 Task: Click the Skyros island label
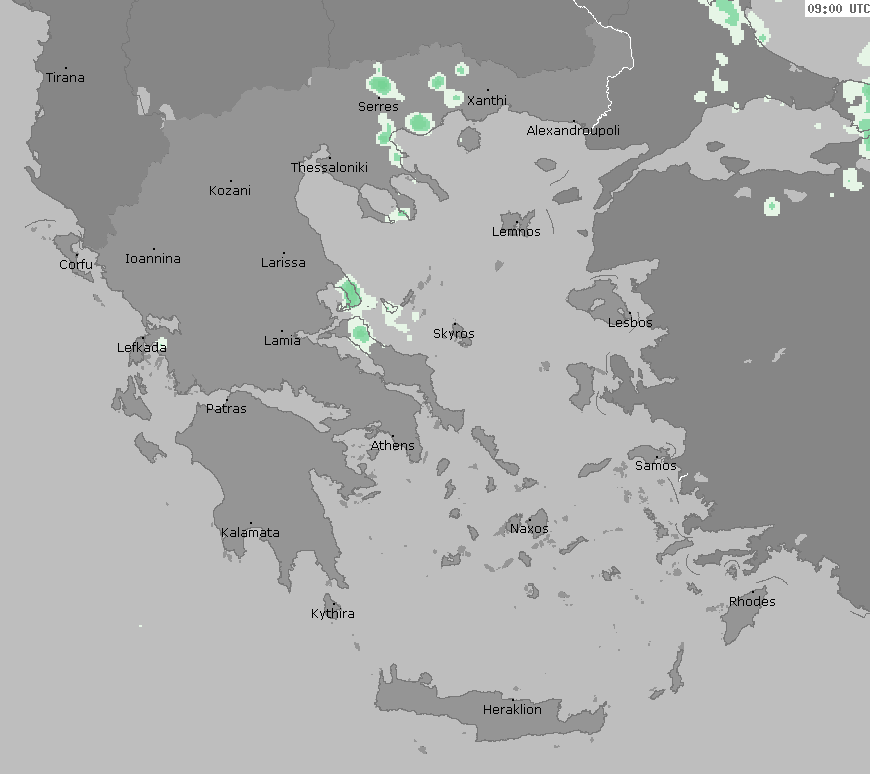(454, 334)
